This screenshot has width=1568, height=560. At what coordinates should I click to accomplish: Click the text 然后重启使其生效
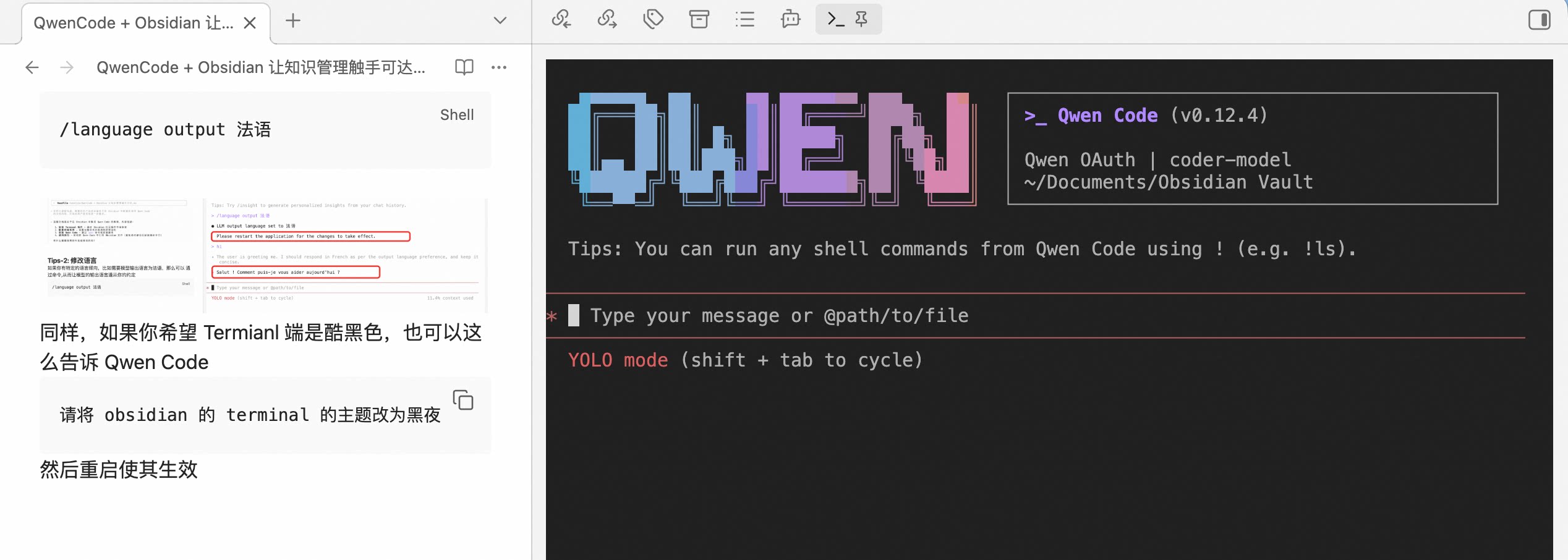(x=119, y=470)
